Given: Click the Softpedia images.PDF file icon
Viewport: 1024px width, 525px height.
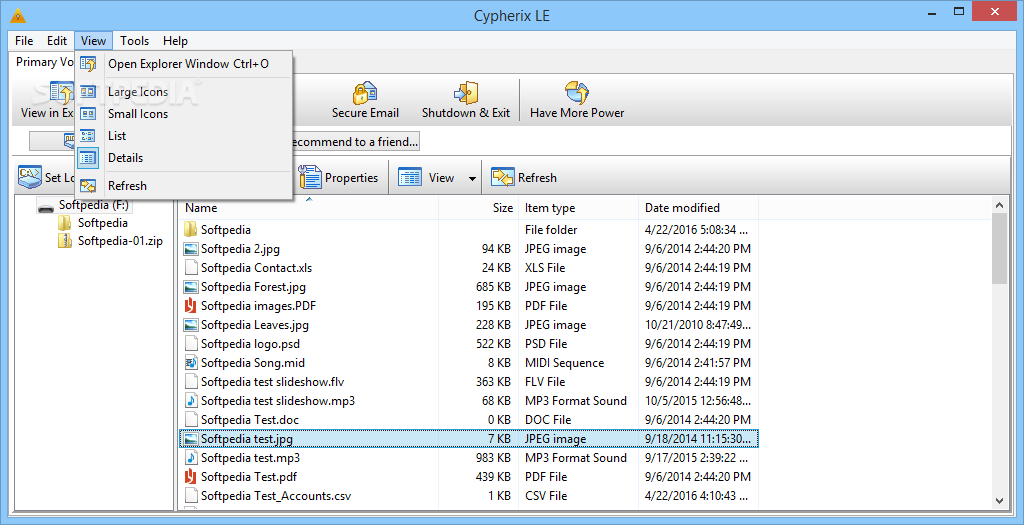Looking at the screenshot, I should [x=191, y=306].
